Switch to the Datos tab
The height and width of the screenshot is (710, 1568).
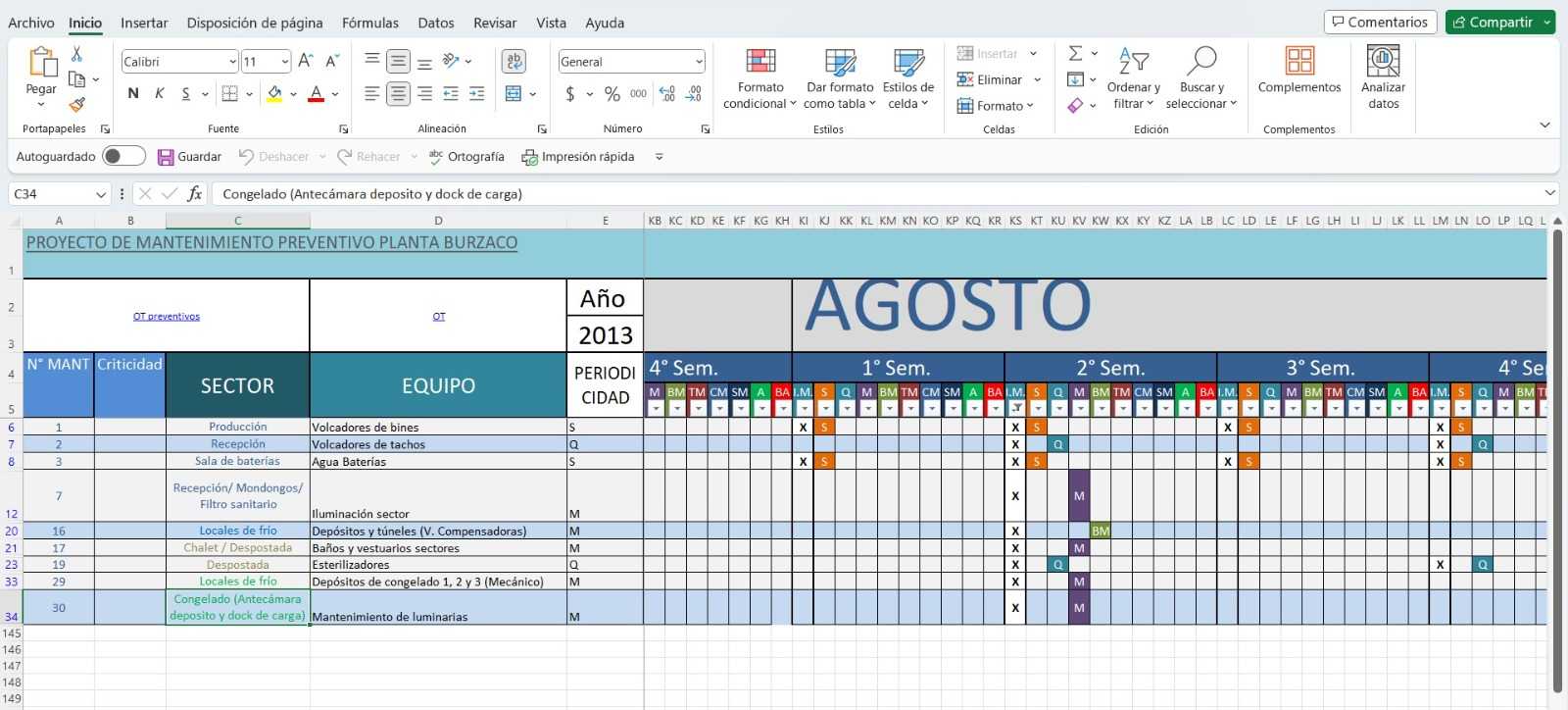[x=435, y=23]
